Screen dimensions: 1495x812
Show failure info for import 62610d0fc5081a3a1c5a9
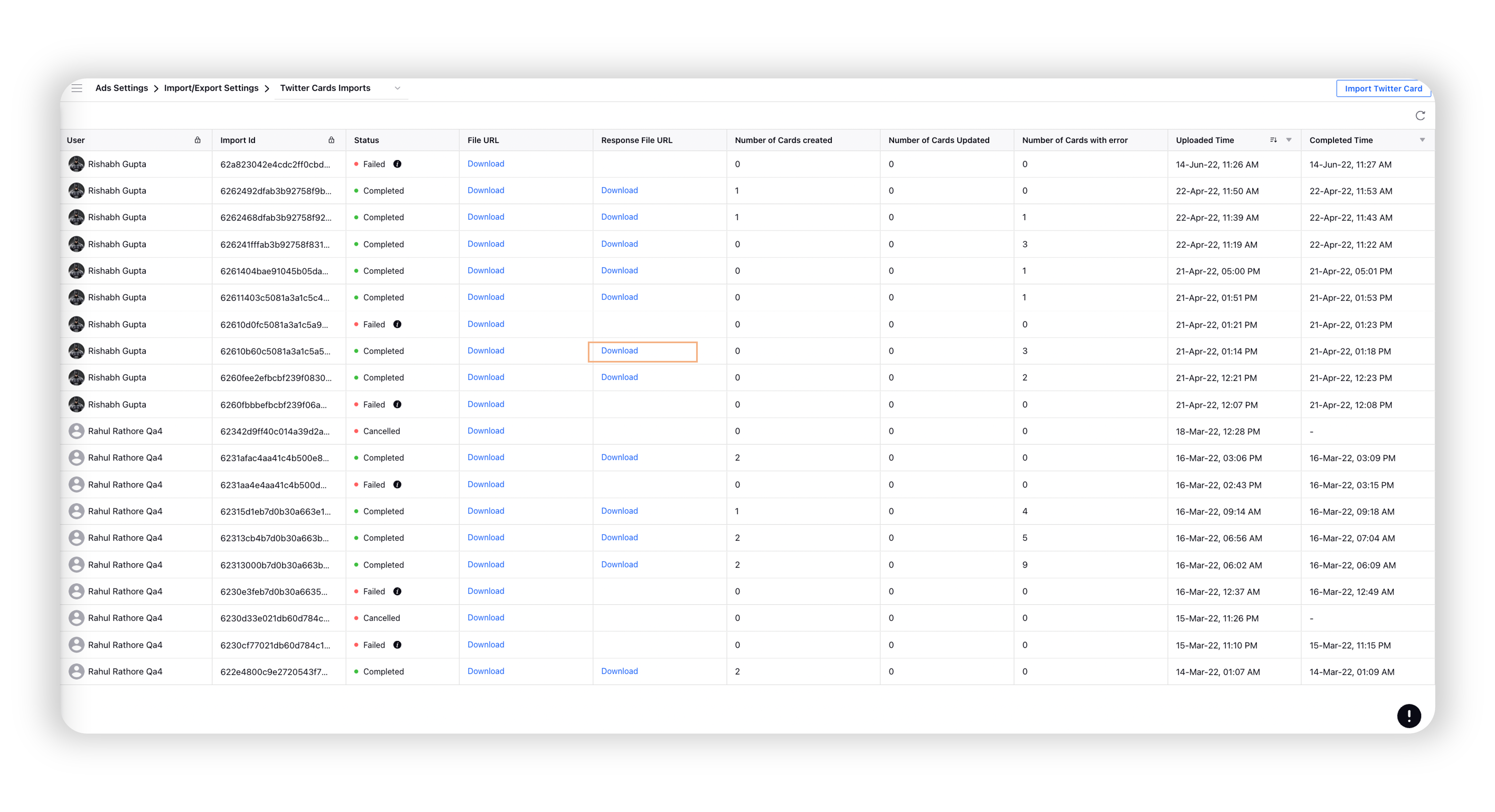(x=397, y=324)
